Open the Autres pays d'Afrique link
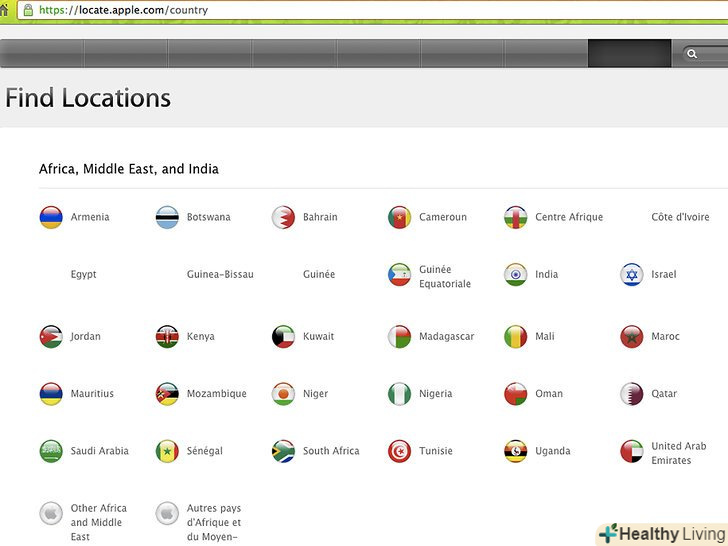Image resolution: width=728 pixels, height=546 pixels. point(214,522)
